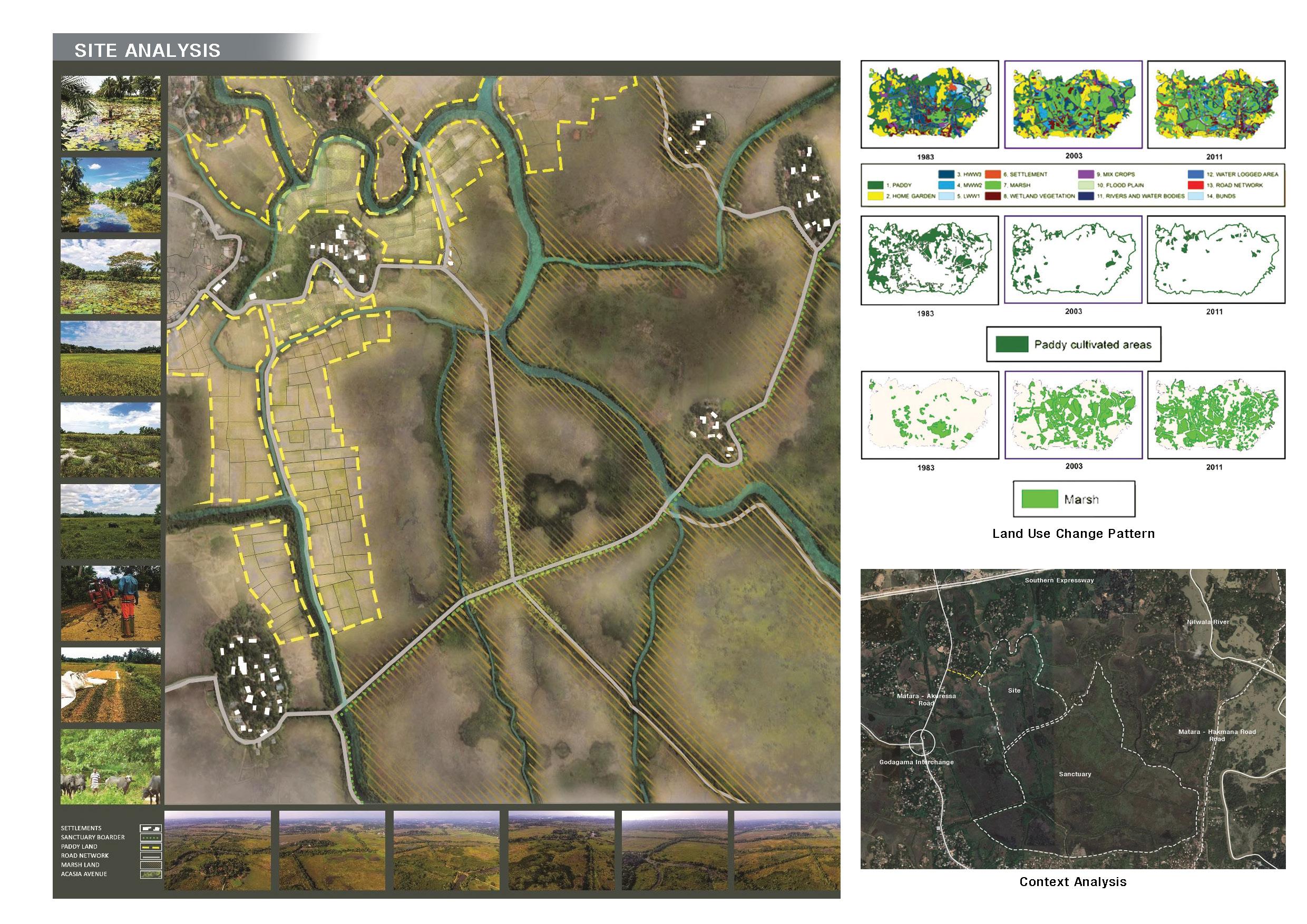Click the Godagama Interchange circle marker
Screen dimensions: 1307x924
coord(922,742)
